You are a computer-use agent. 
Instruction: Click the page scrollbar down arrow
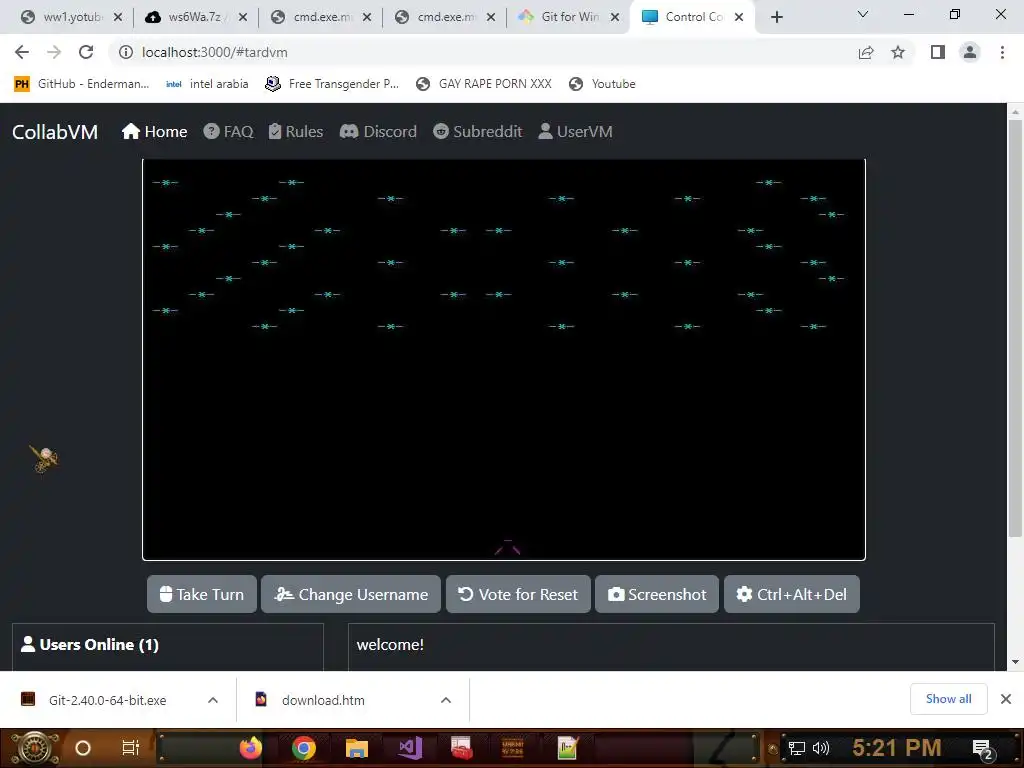pos(1015,662)
